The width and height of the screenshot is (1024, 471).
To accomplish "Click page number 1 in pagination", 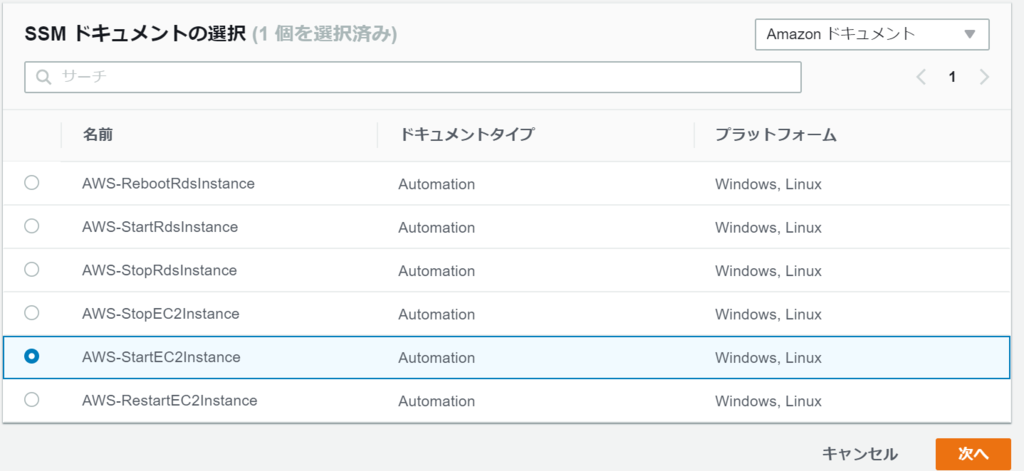I will coord(952,77).
